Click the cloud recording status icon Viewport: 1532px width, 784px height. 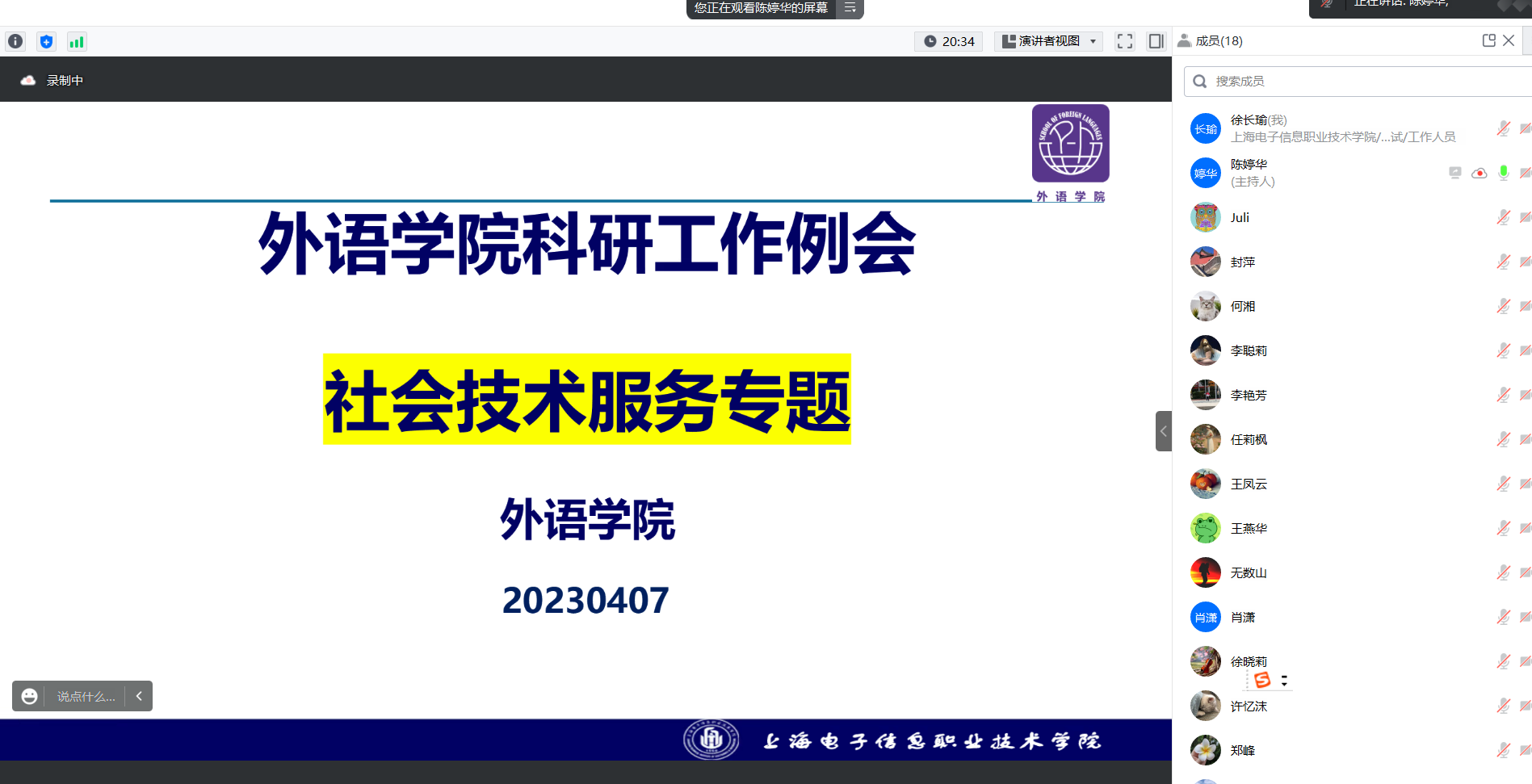[x=28, y=80]
